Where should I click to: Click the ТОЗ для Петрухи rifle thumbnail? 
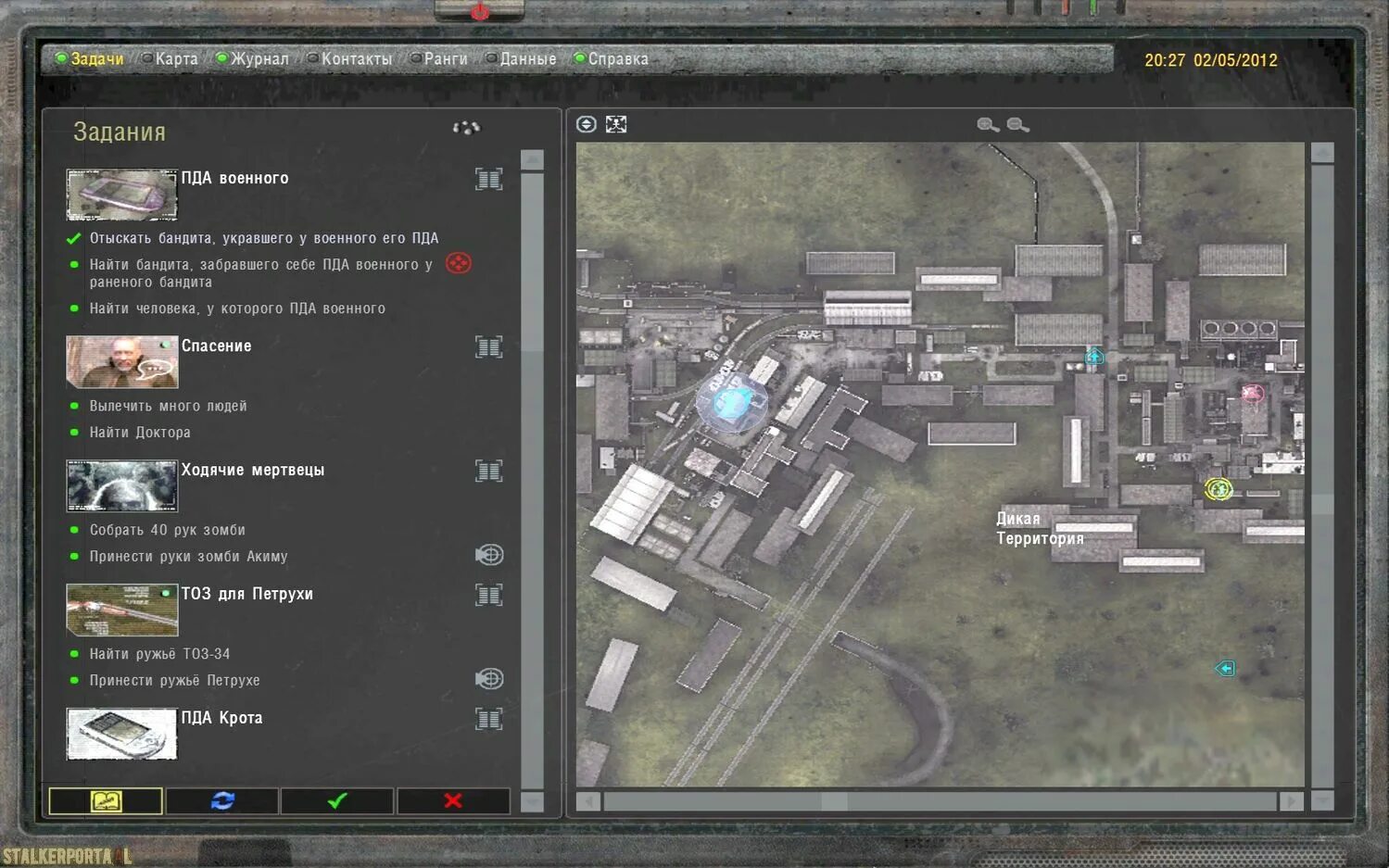(x=121, y=610)
